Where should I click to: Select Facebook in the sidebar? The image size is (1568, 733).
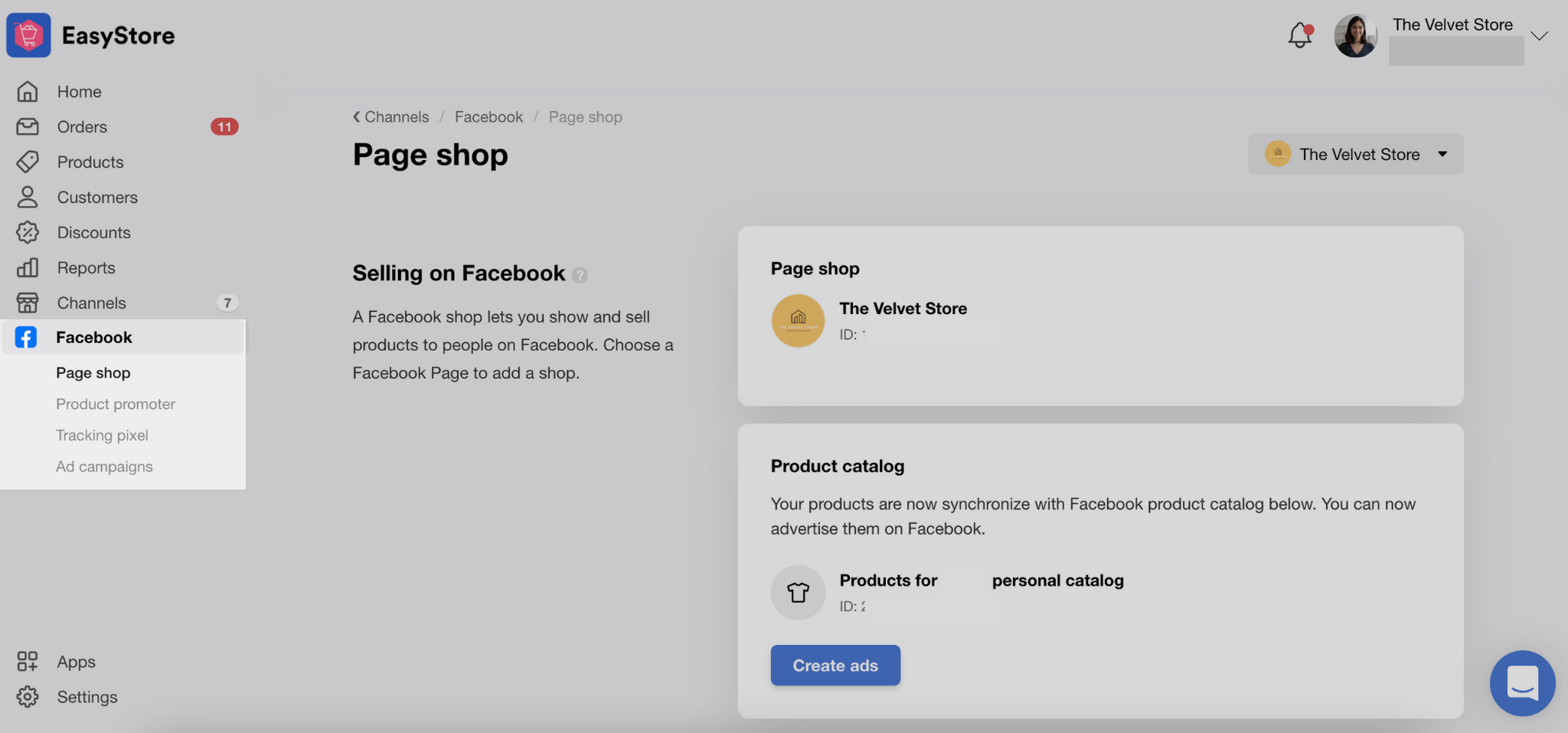point(122,337)
